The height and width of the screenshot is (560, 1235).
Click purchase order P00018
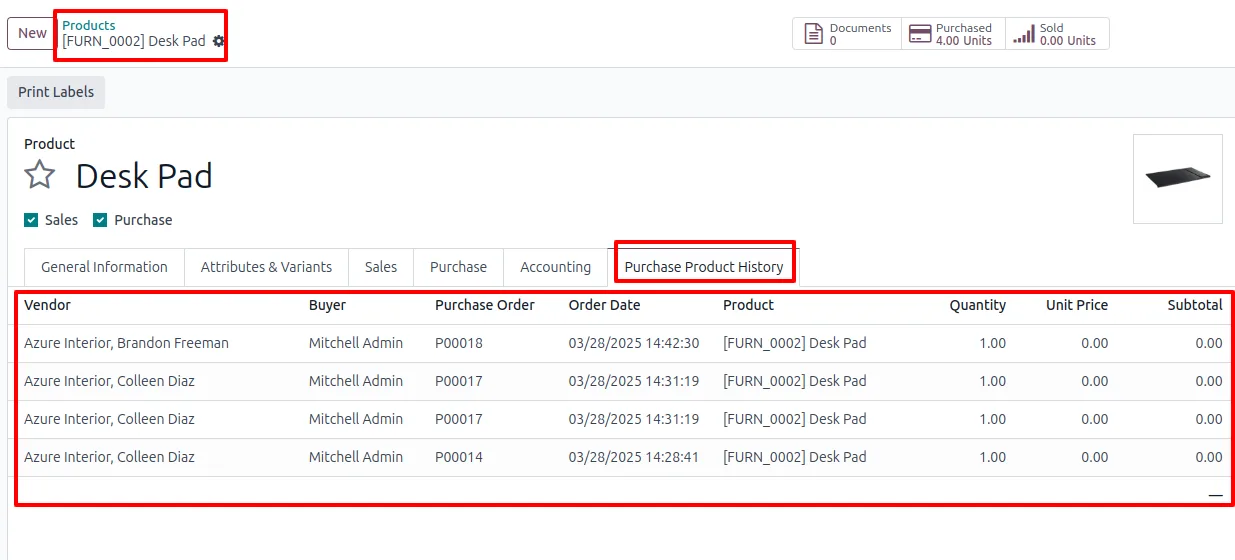click(459, 343)
